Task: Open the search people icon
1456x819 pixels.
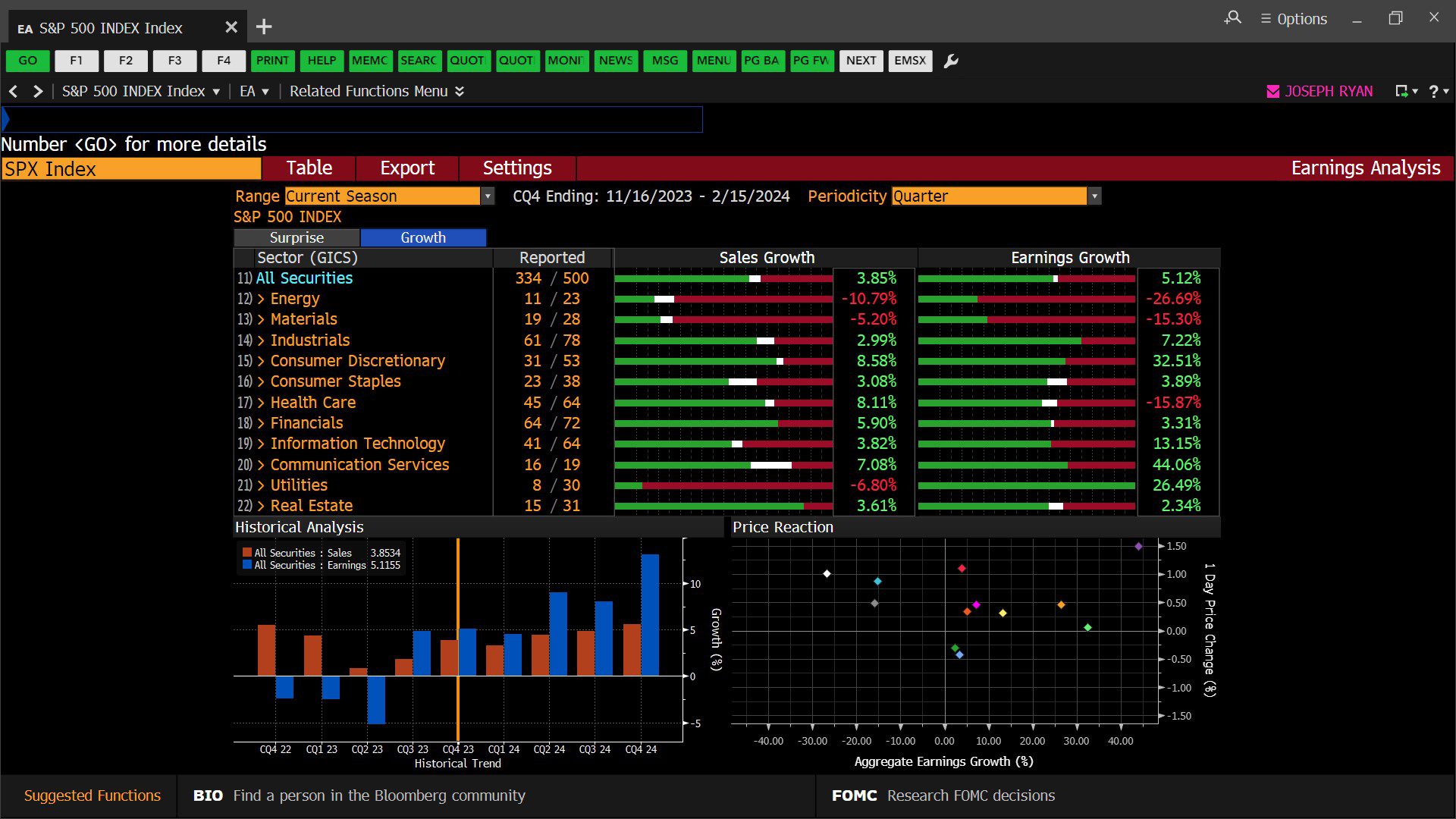Action: [x=1233, y=17]
